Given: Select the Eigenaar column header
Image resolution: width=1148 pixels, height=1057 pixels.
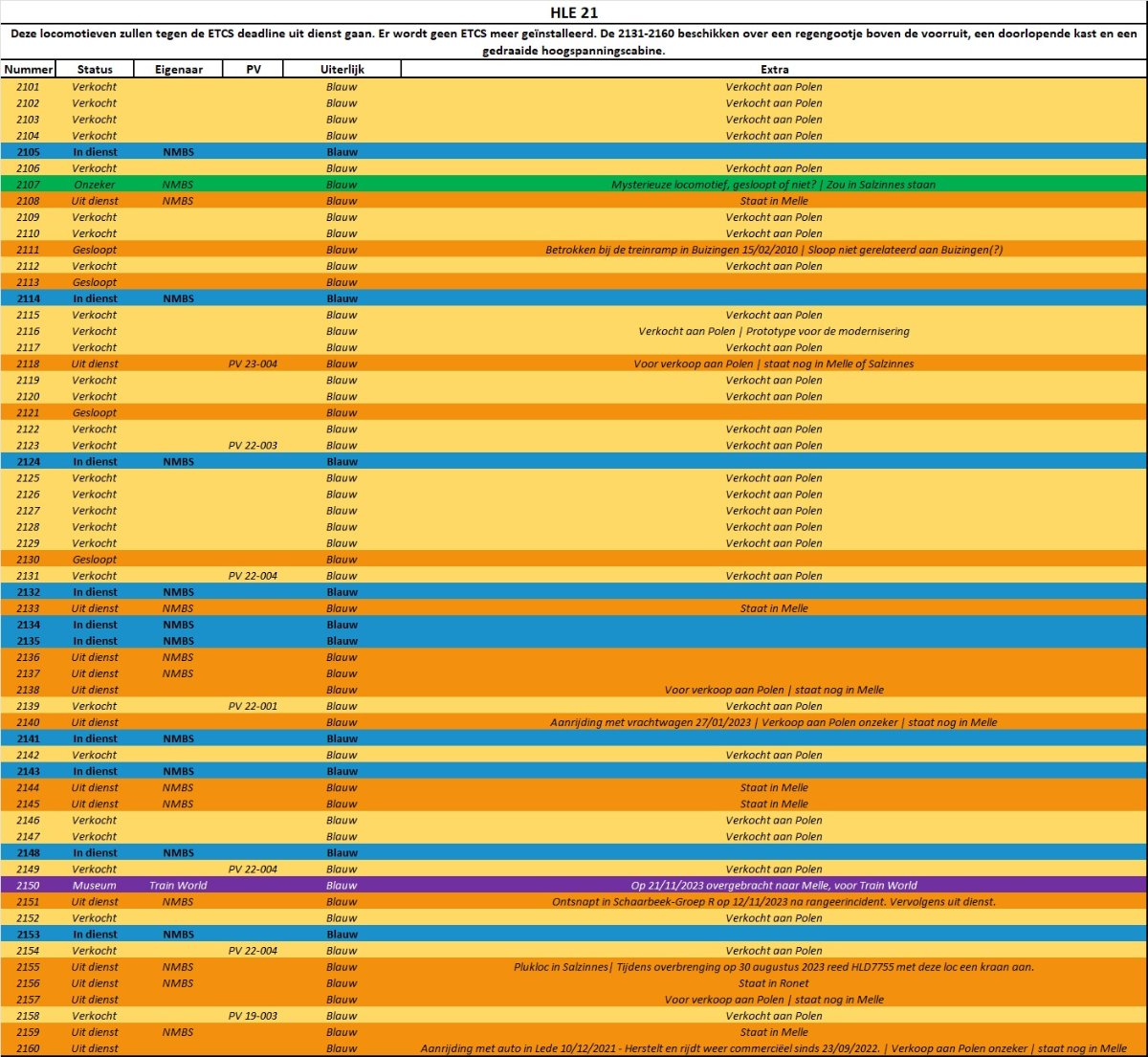Looking at the screenshot, I should click(x=178, y=69).
